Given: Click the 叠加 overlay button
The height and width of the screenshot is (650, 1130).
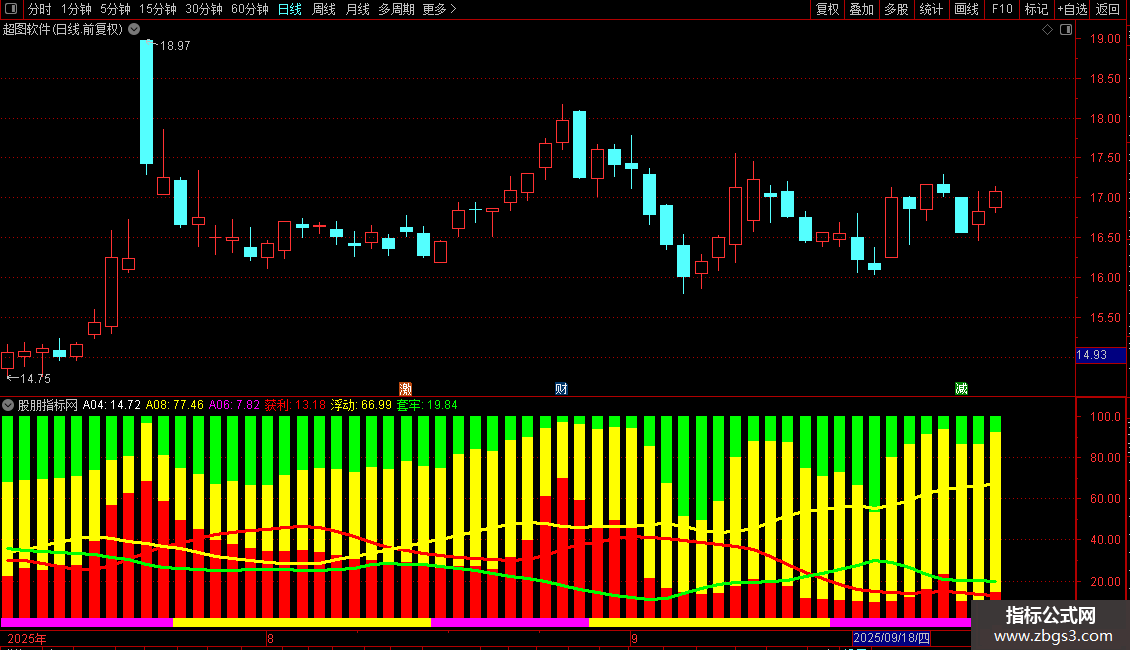Looking at the screenshot, I should point(861,9).
